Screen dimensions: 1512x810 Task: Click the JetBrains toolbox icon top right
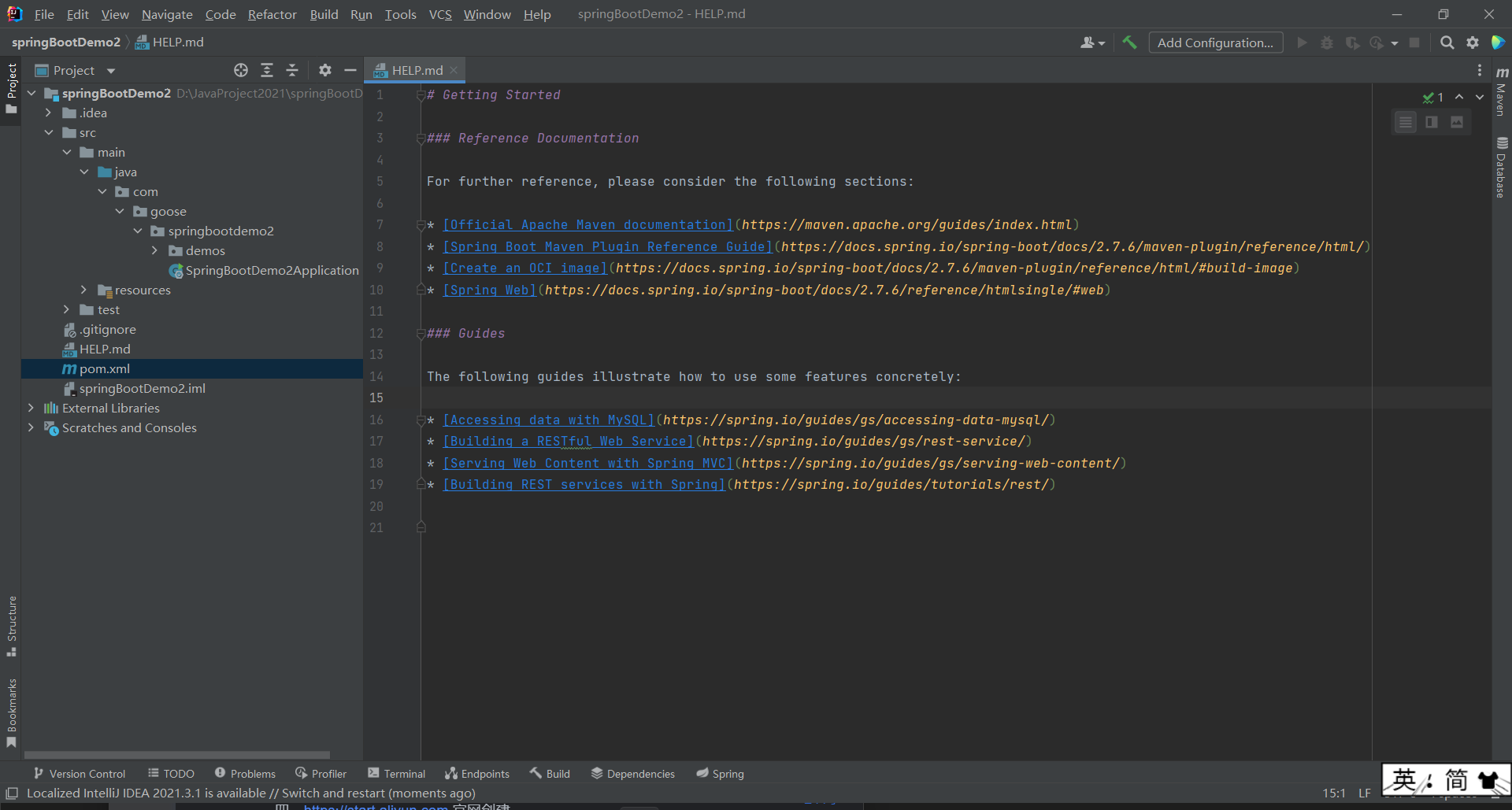tap(1498, 43)
